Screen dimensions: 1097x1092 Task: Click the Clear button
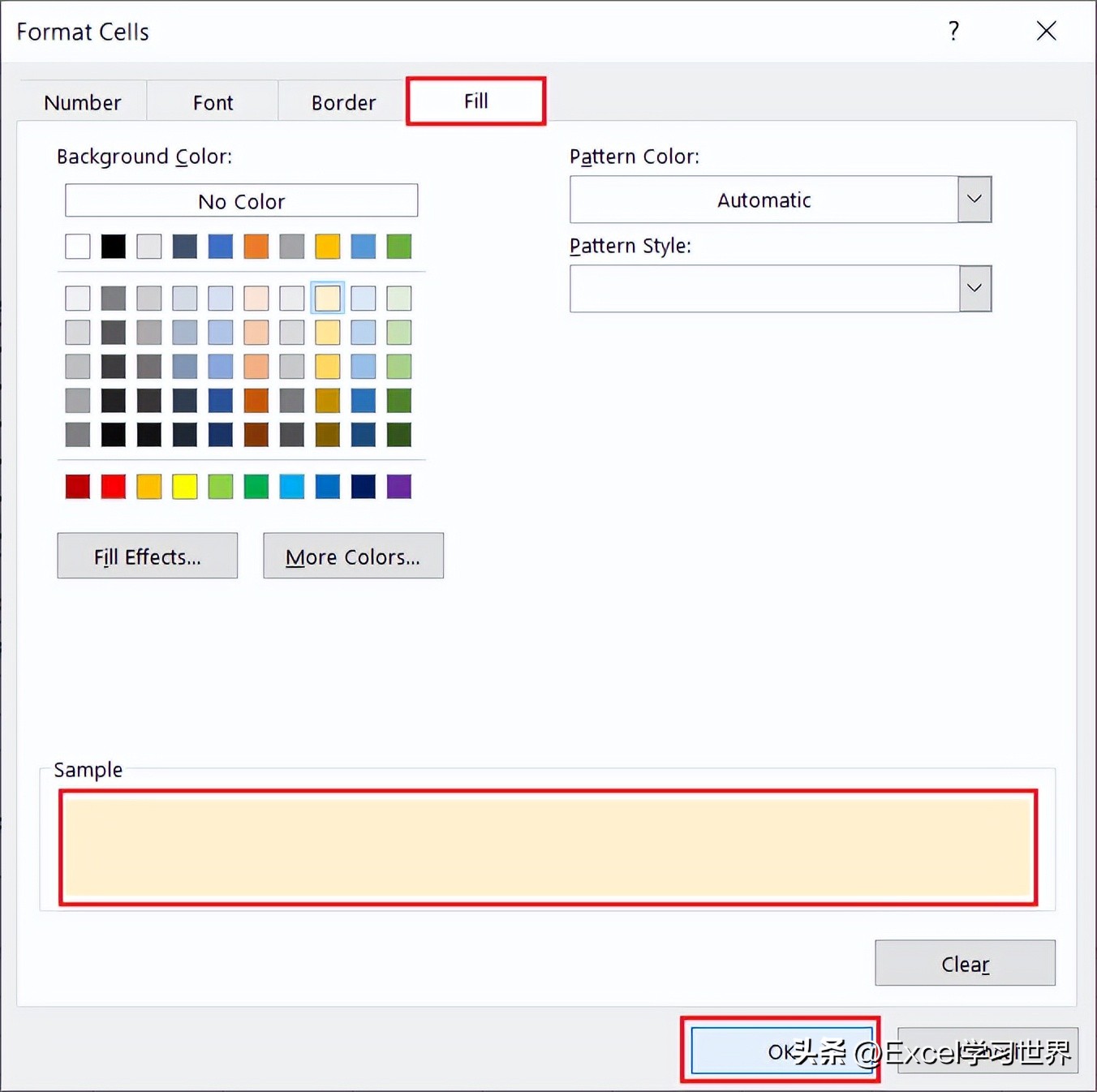(966, 963)
